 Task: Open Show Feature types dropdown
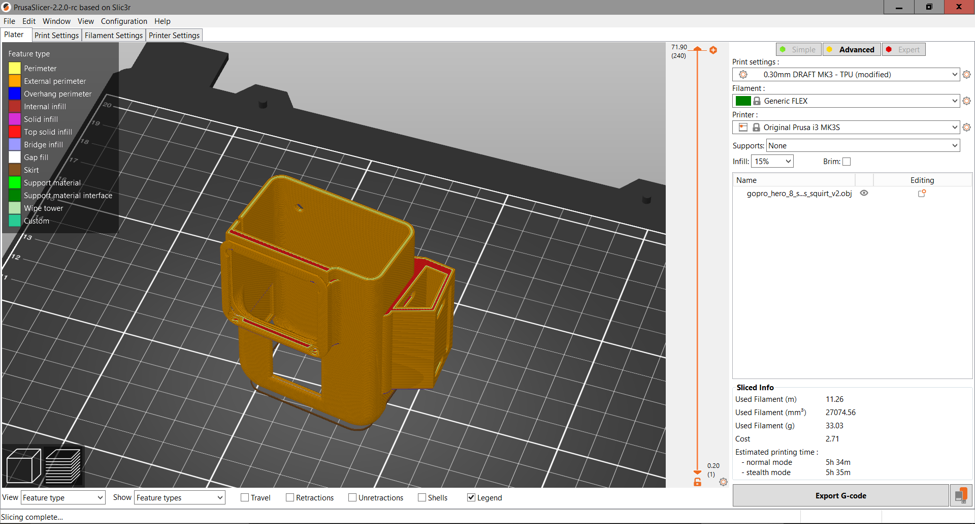coord(179,497)
